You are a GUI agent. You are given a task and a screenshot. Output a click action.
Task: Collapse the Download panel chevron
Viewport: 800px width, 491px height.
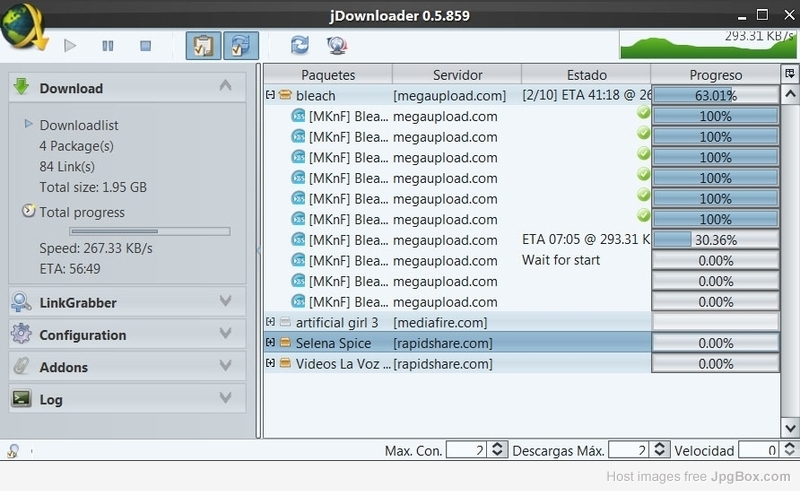226,86
